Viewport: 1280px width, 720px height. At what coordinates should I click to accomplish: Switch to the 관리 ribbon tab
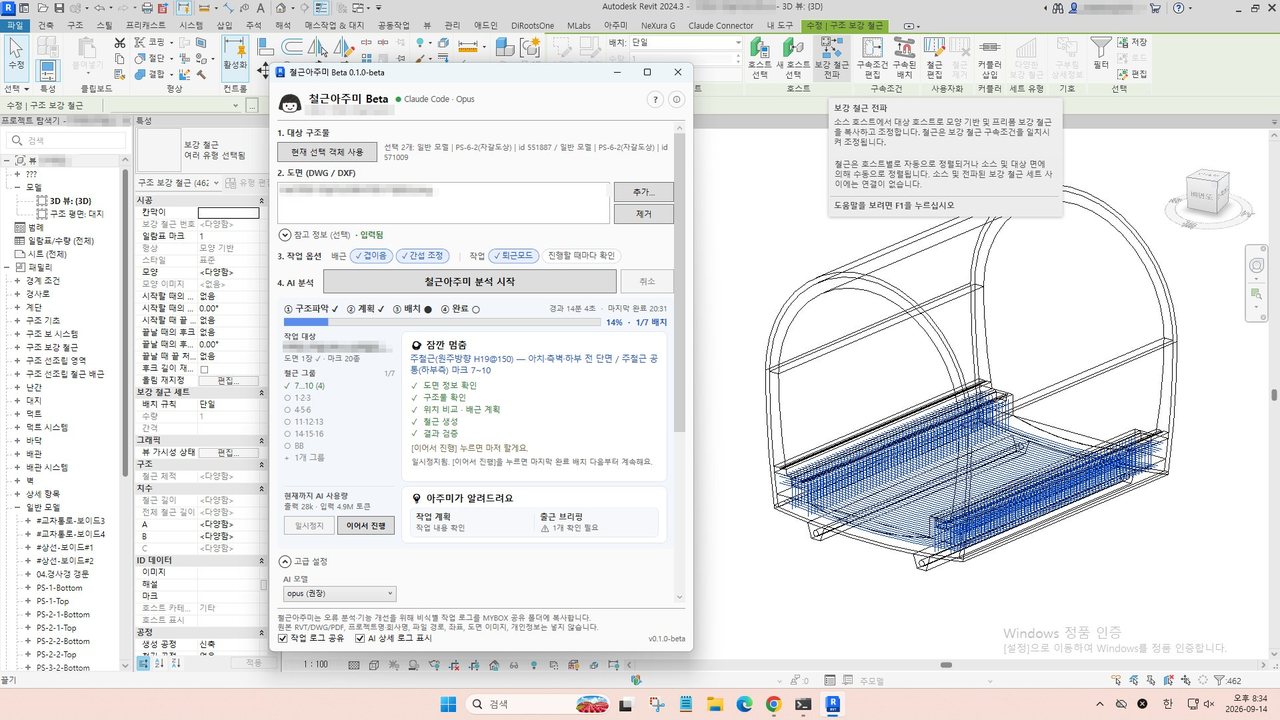(x=453, y=25)
